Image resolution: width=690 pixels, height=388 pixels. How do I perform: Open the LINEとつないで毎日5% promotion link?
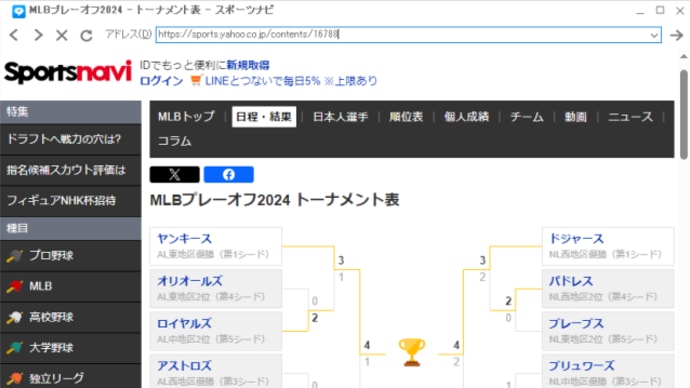point(291,81)
